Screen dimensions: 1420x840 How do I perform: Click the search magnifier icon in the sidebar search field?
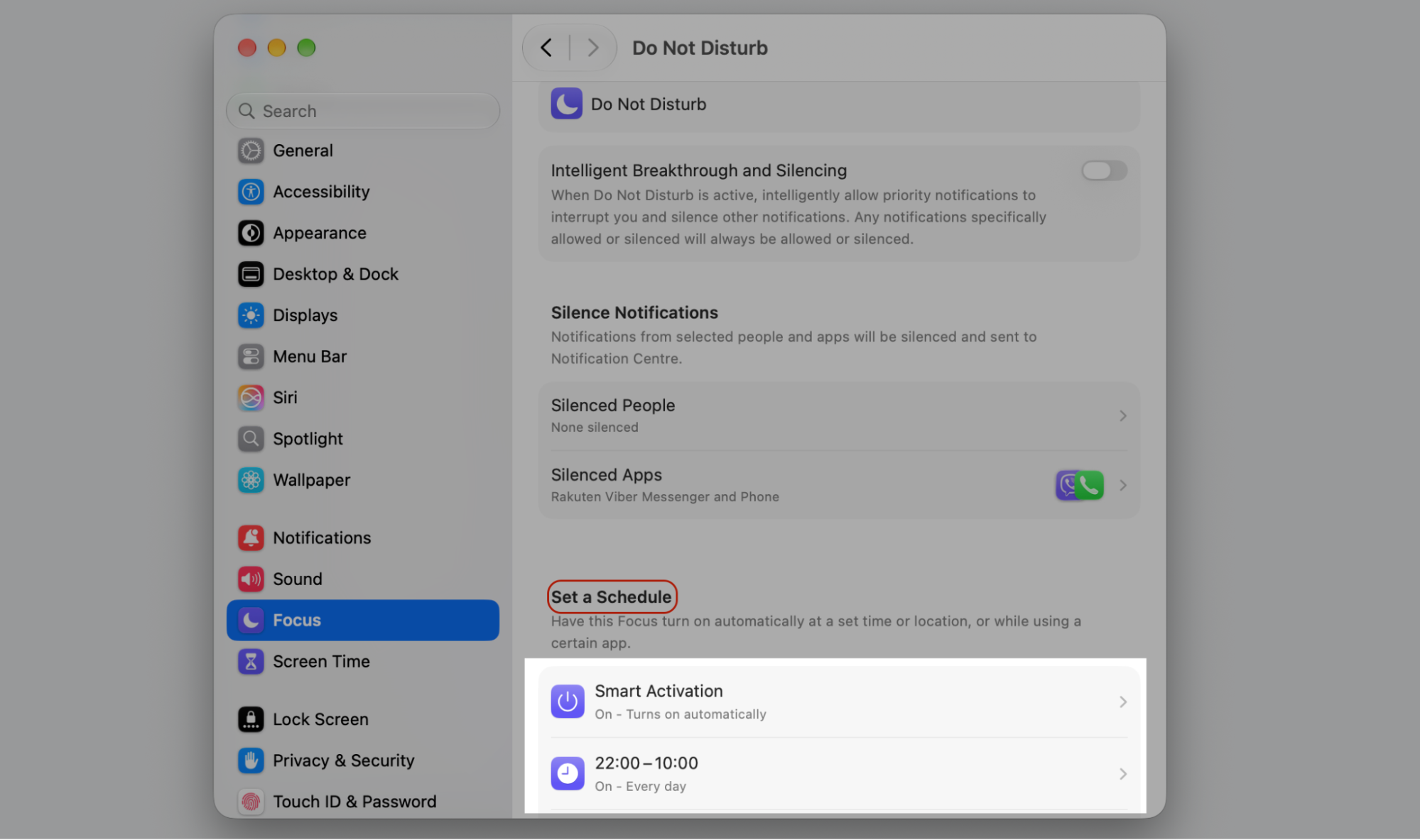tap(246, 111)
